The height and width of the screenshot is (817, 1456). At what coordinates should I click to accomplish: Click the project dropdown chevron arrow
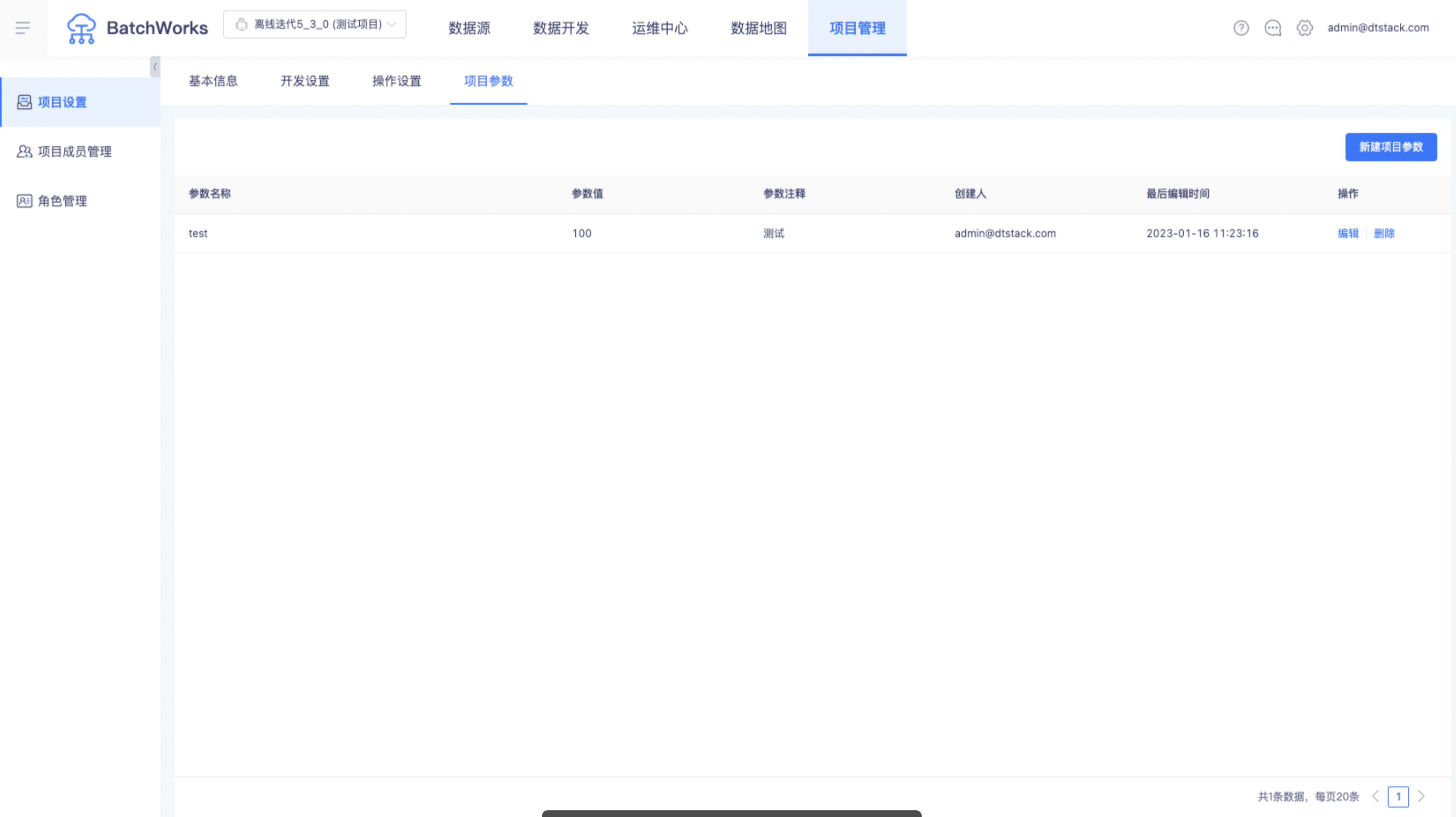[392, 24]
